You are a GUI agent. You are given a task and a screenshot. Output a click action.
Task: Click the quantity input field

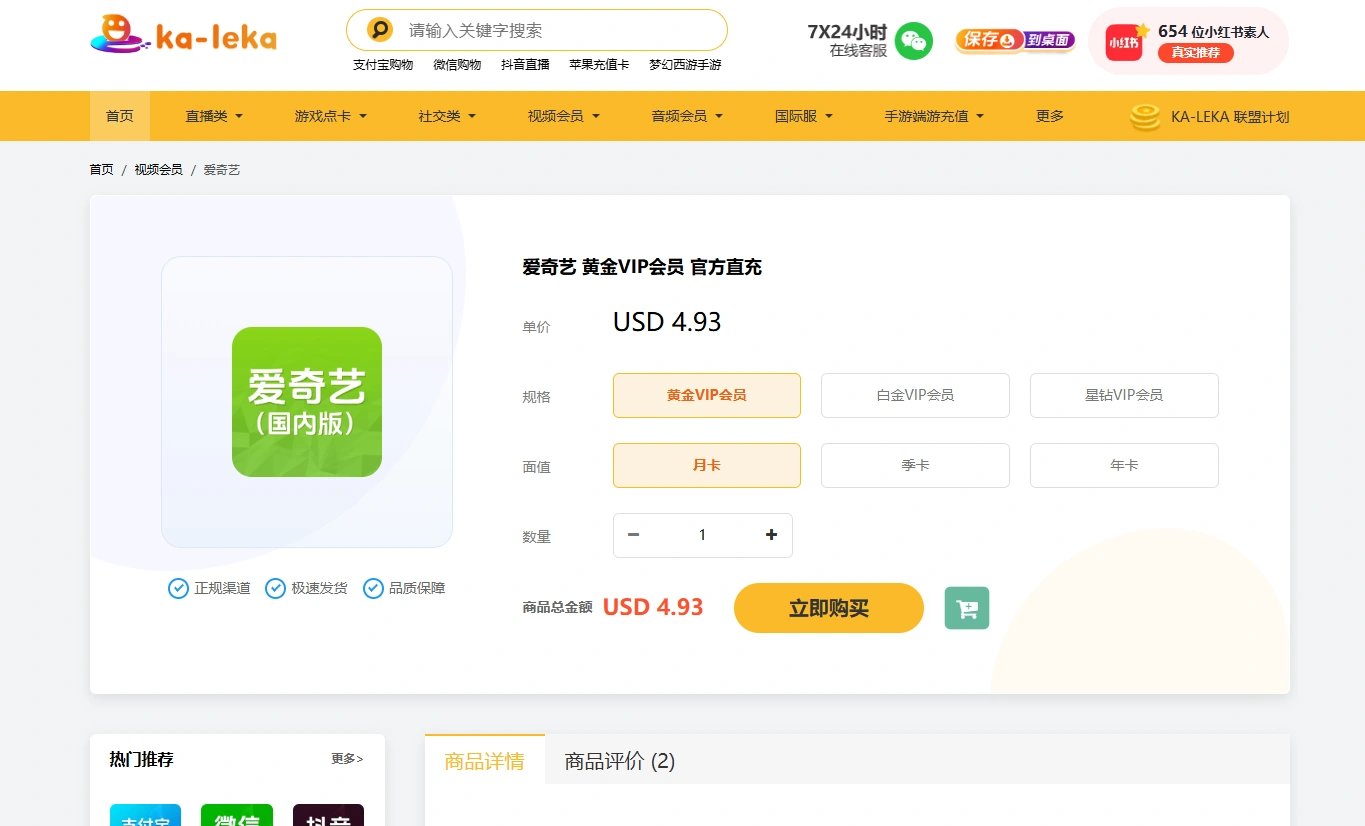point(702,535)
